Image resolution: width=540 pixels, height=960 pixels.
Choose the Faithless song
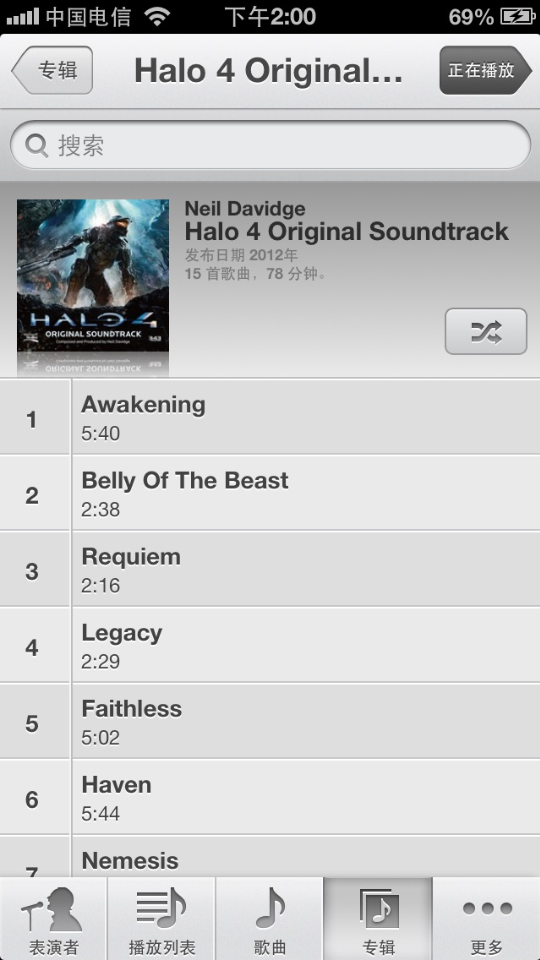click(x=270, y=721)
